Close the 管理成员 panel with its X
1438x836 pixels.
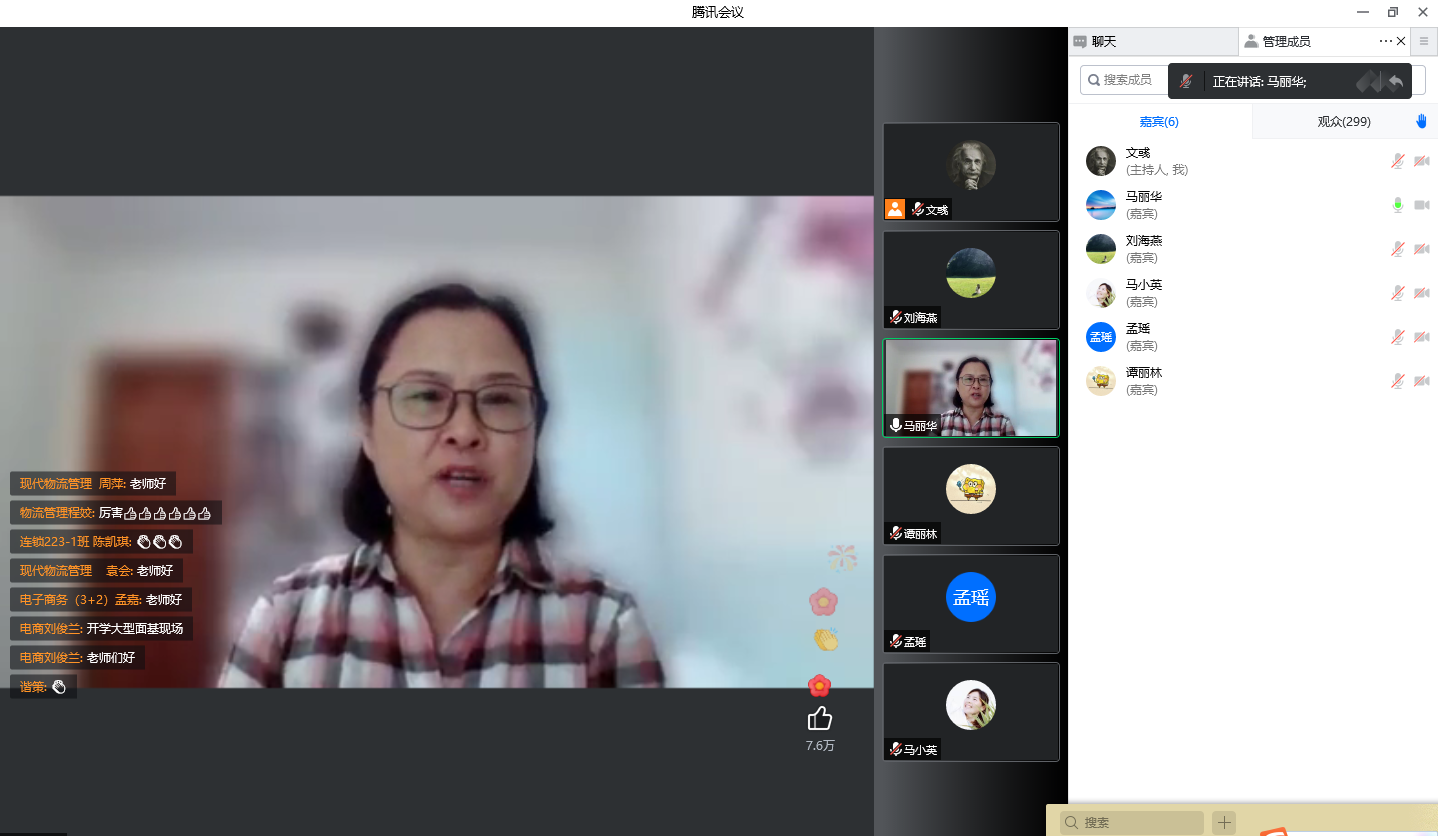pyautogui.click(x=1401, y=41)
